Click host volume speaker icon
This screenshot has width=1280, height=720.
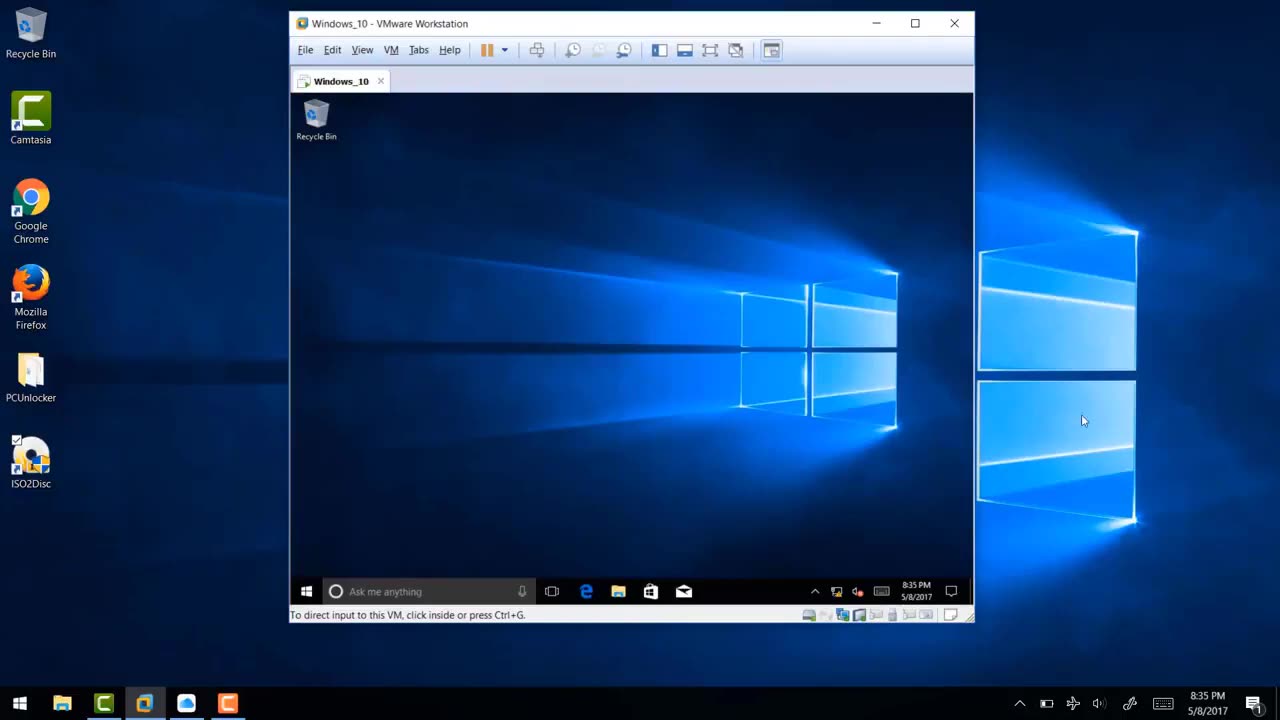1099,703
